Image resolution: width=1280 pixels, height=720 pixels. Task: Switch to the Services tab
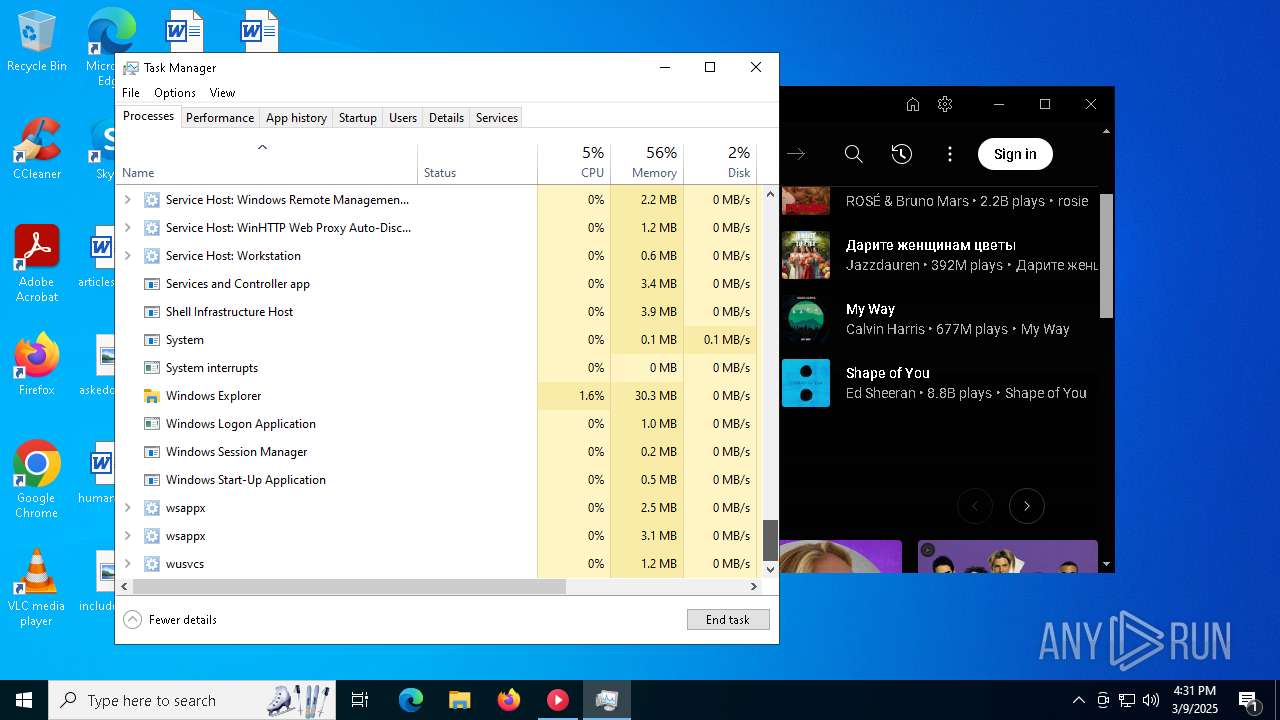(497, 118)
